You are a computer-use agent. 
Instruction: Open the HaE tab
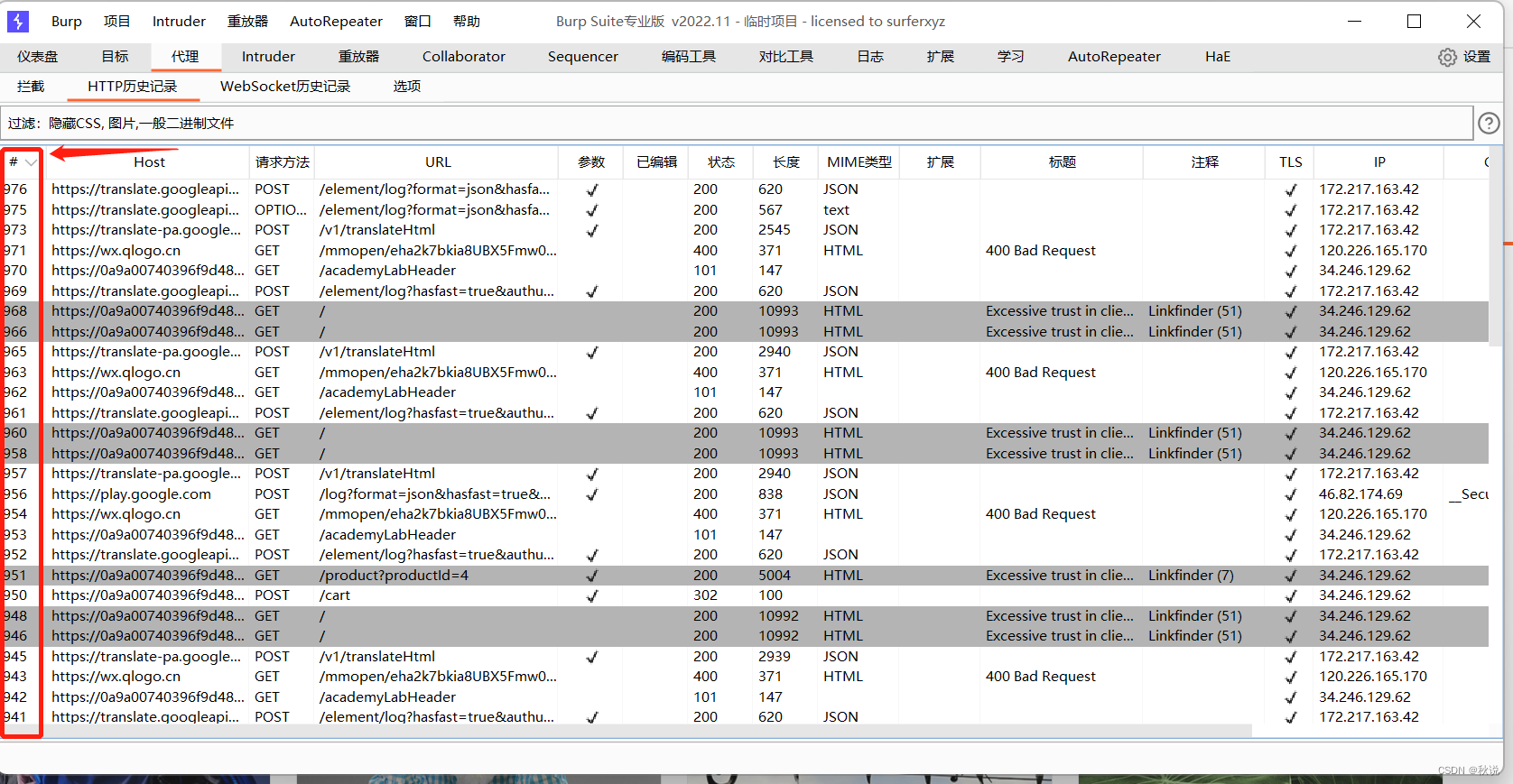pos(1218,56)
